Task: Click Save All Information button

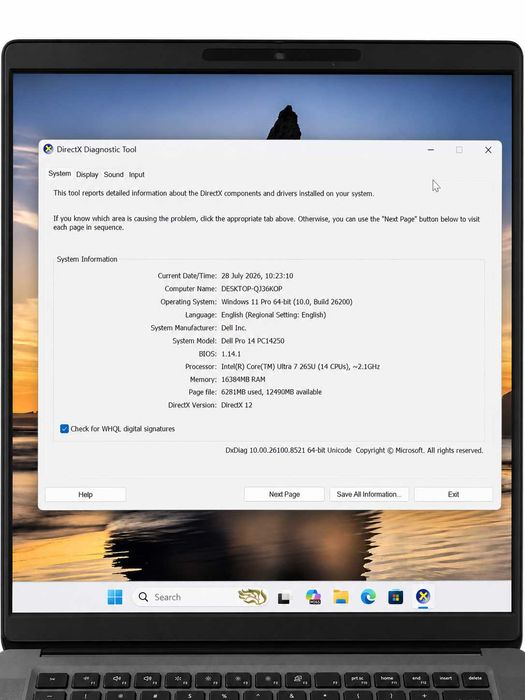Action: pos(369,494)
